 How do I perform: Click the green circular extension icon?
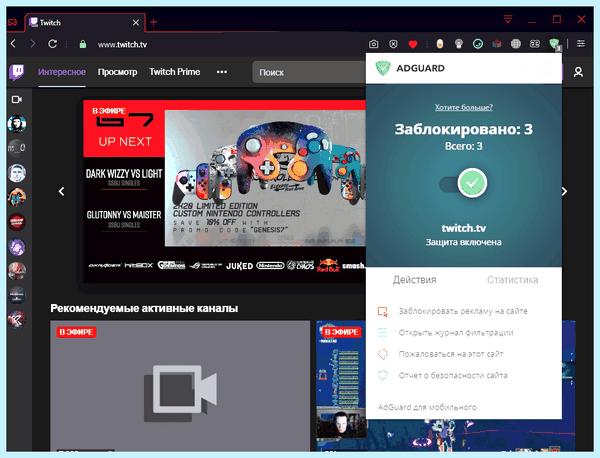(x=478, y=44)
